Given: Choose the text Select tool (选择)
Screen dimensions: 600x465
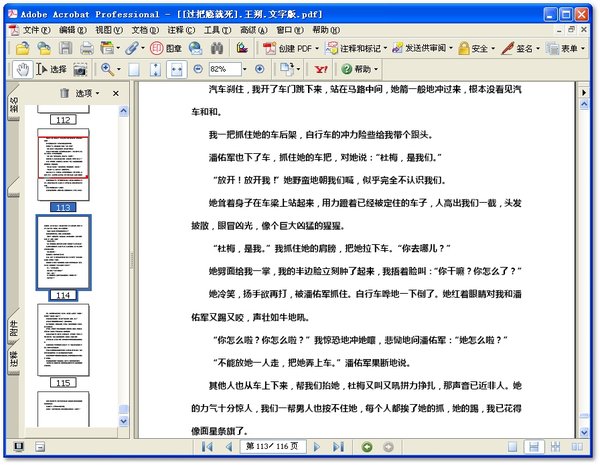Looking at the screenshot, I should pos(51,69).
